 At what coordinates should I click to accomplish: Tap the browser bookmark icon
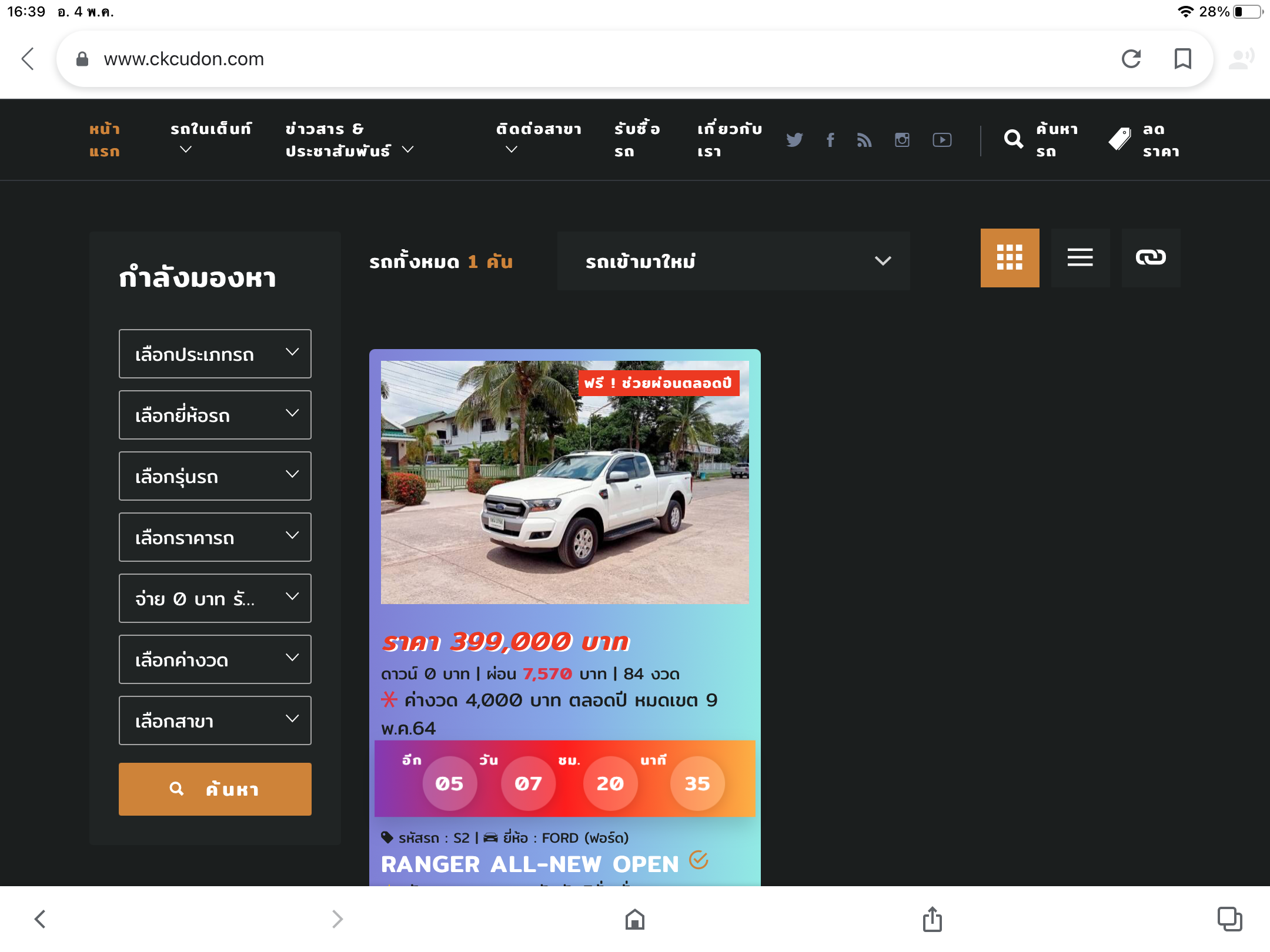[1182, 59]
